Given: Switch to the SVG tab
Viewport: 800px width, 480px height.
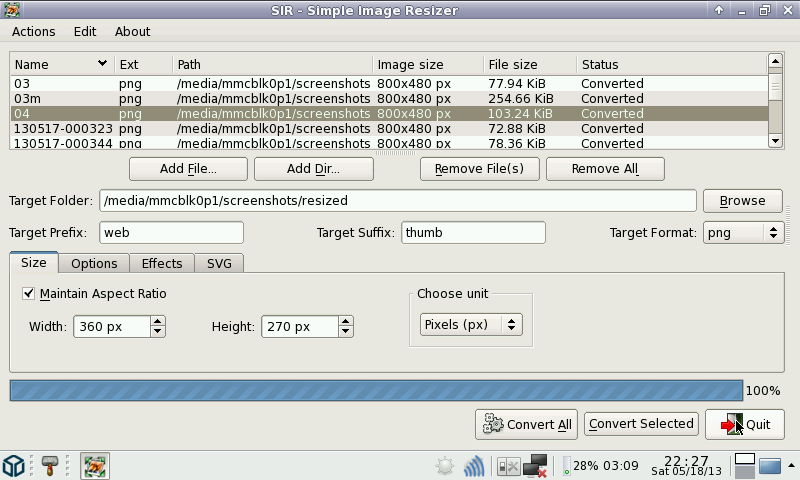Looking at the screenshot, I should [219, 263].
